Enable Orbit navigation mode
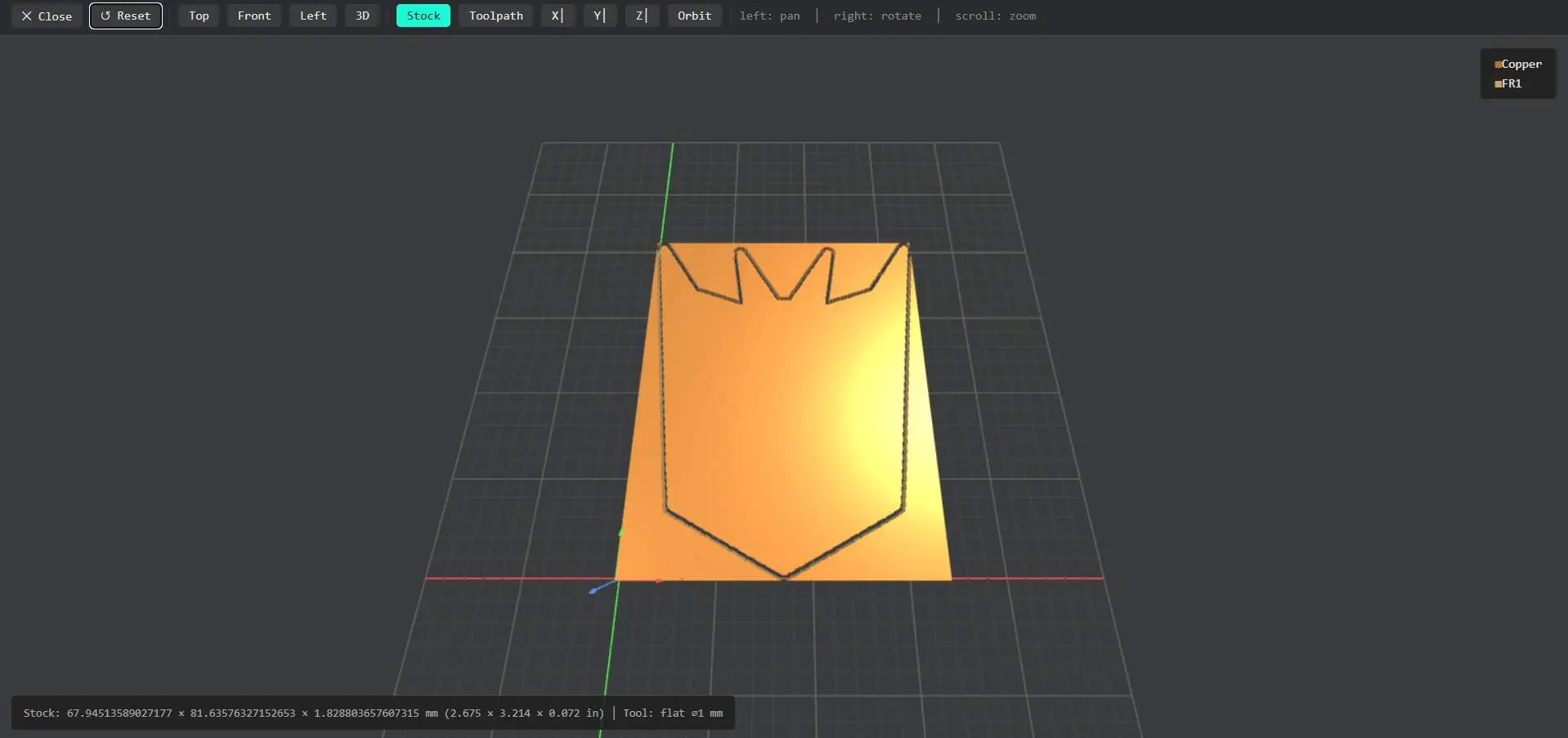This screenshot has height=738, width=1568. coord(694,16)
